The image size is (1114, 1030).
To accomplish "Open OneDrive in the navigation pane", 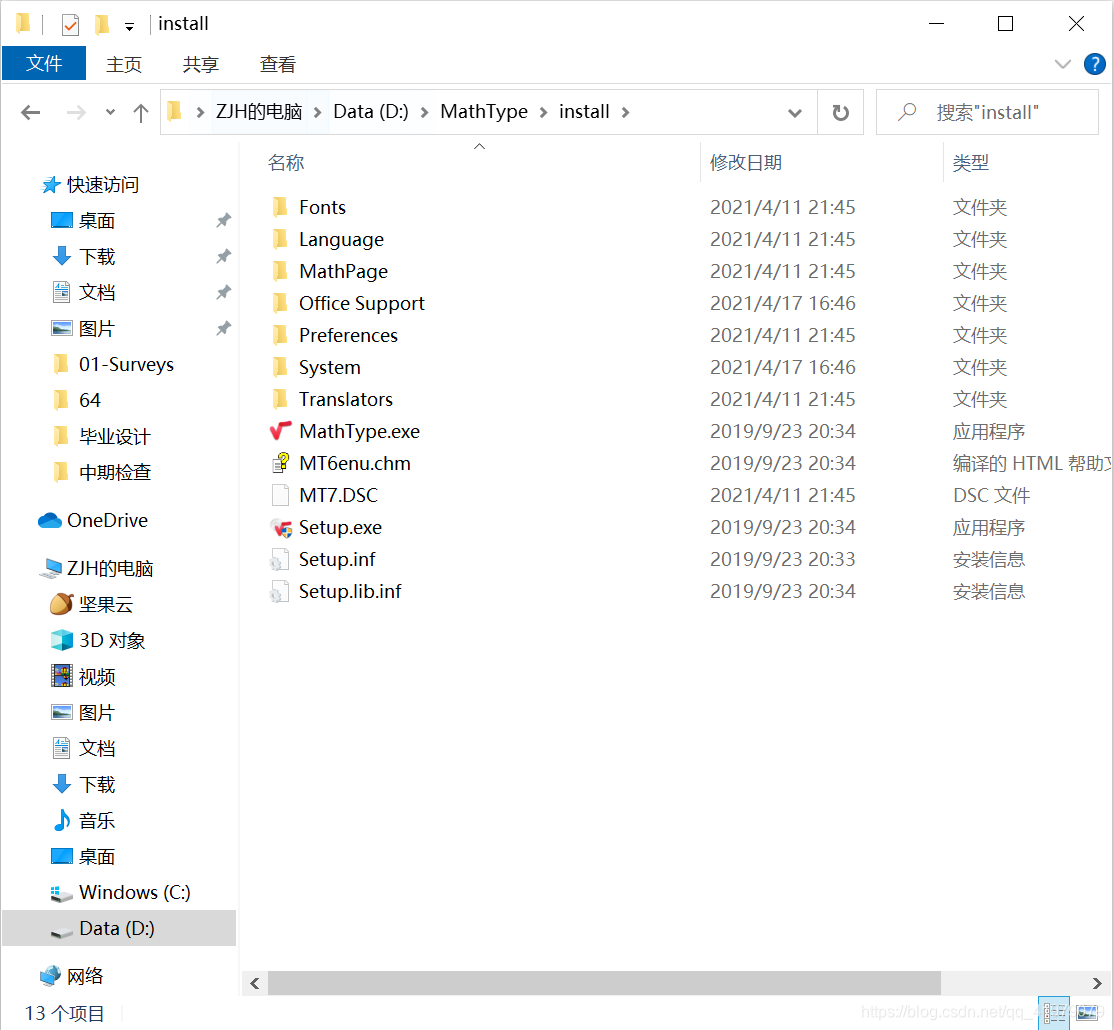I will point(93,521).
